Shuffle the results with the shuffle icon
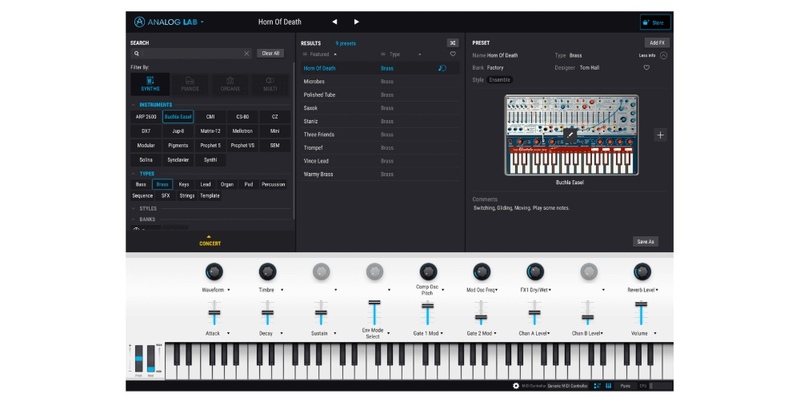The height and width of the screenshot is (406, 800). tap(453, 43)
